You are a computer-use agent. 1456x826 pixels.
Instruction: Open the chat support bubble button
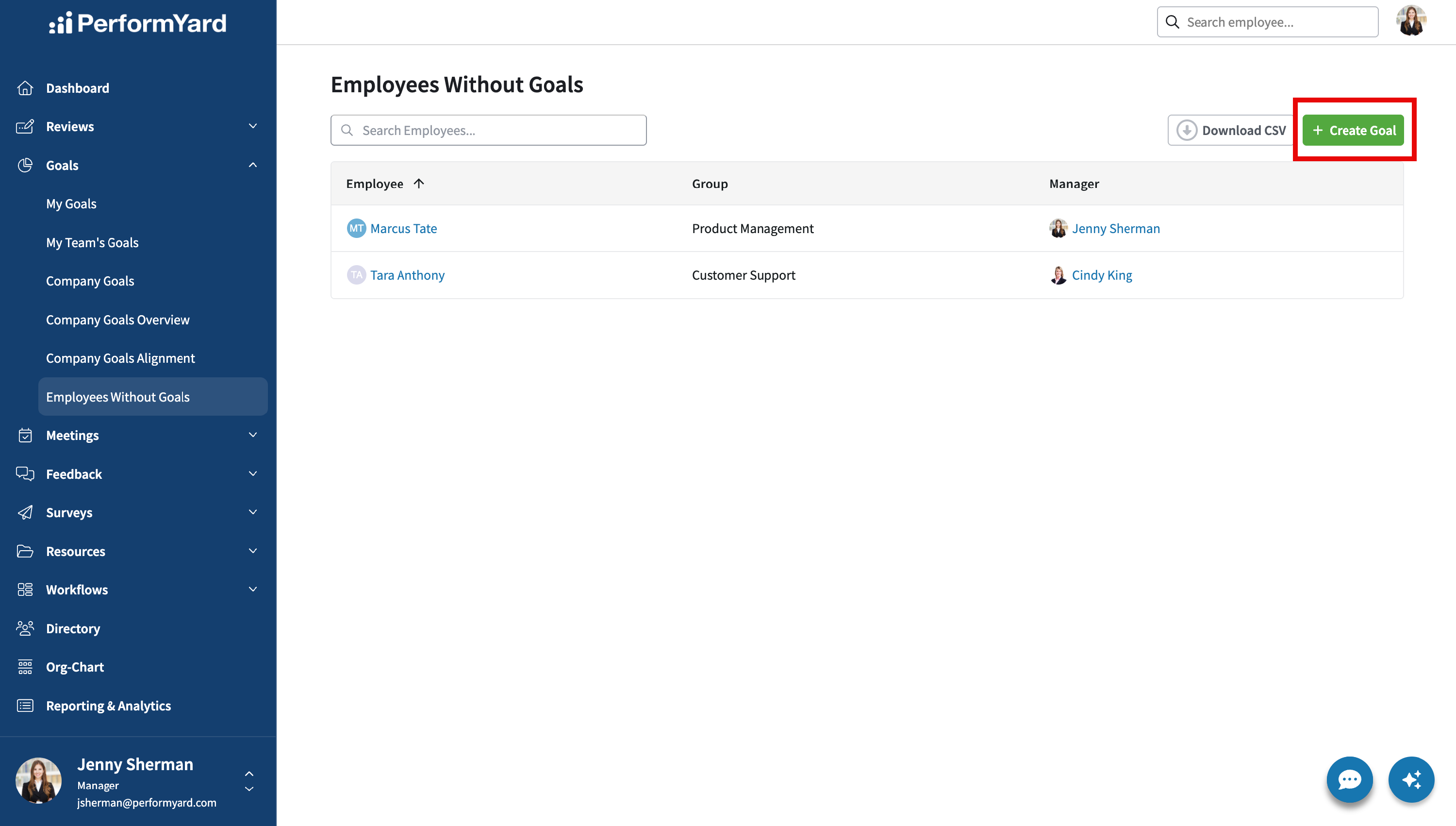[x=1349, y=779]
